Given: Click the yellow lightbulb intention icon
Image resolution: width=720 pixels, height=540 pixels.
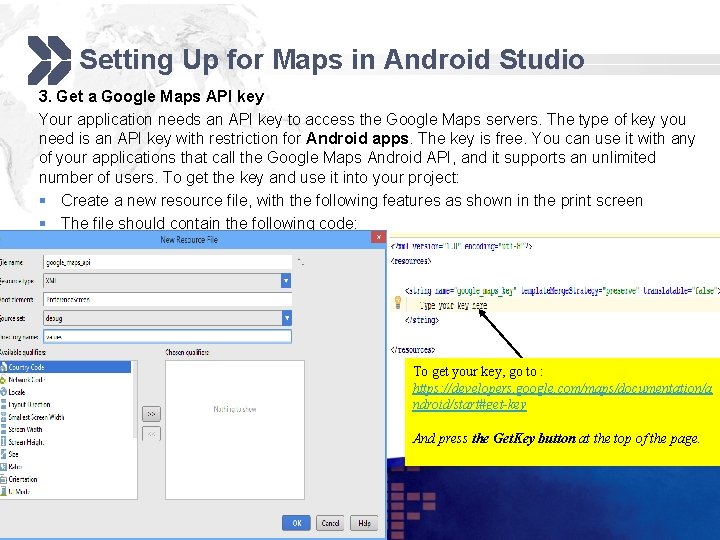Looking at the screenshot, I should 398,302.
